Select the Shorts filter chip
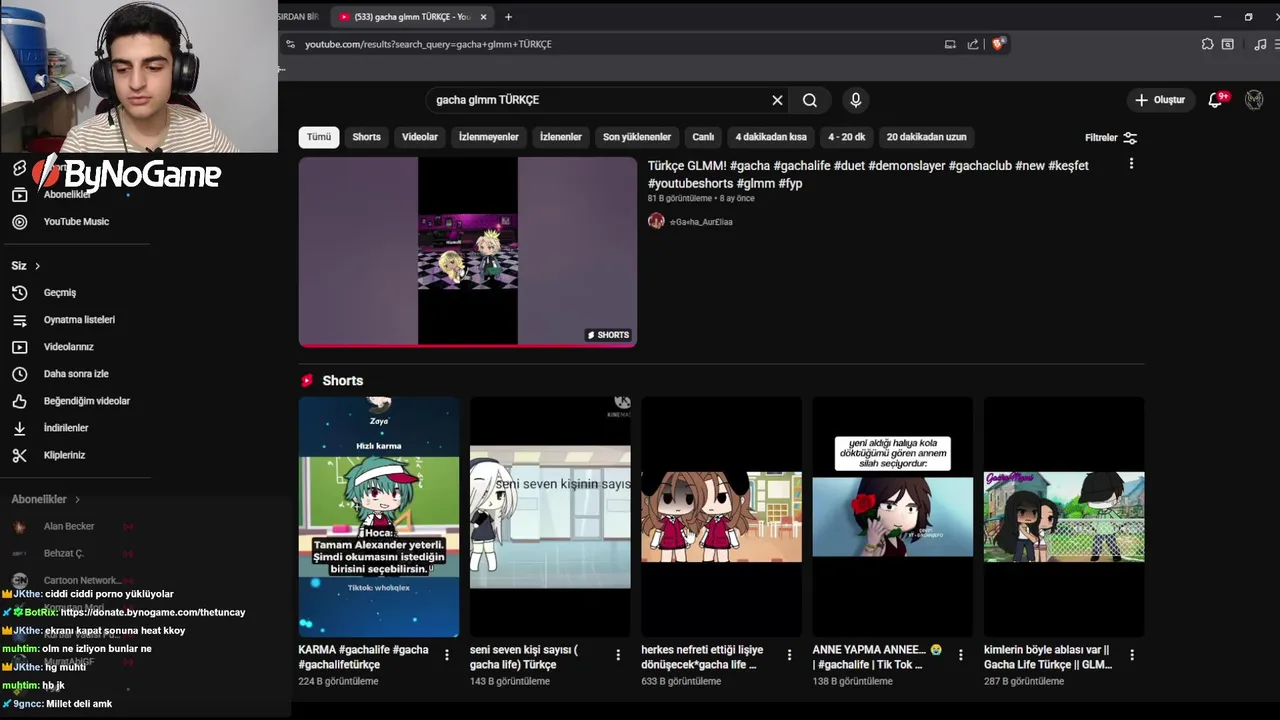This screenshot has width=1280, height=720. click(366, 137)
